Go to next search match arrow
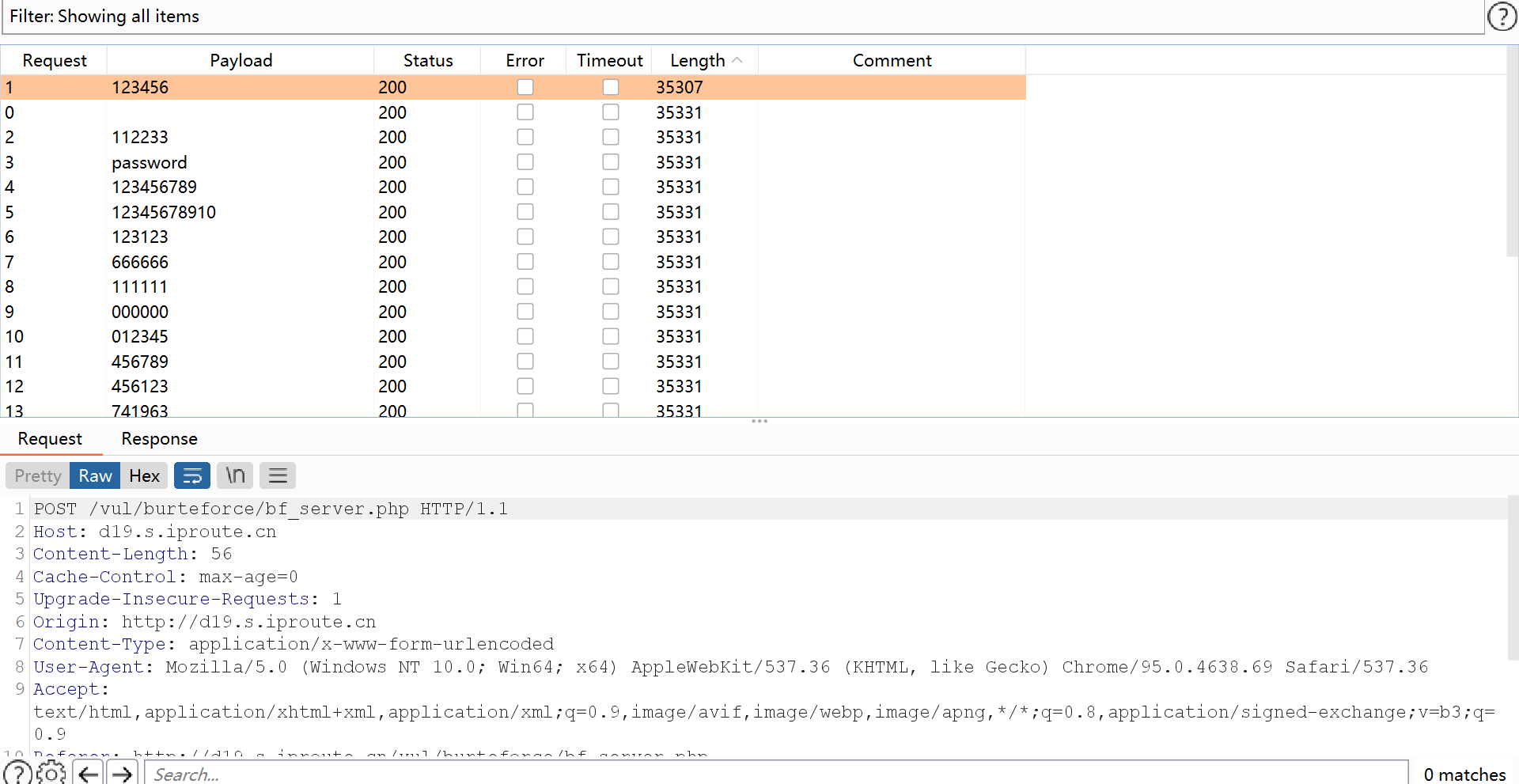This screenshot has height=784, width=1519. coord(122,773)
